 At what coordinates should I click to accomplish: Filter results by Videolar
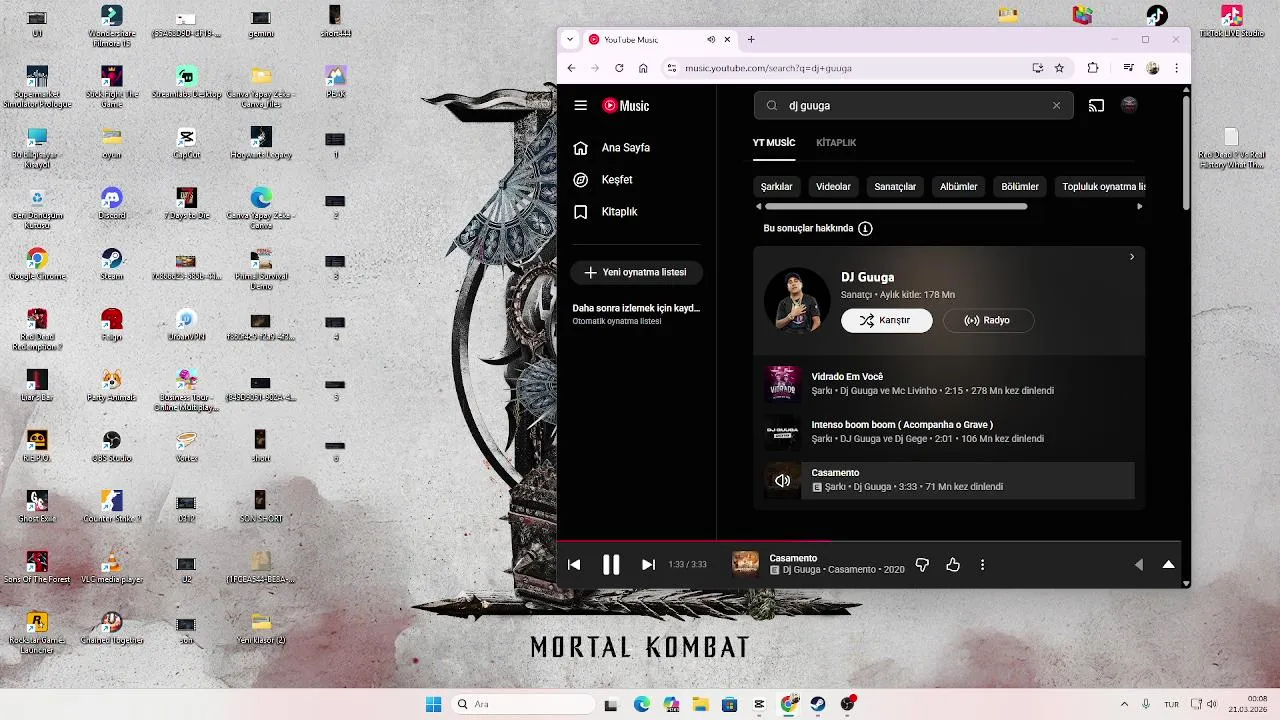pyautogui.click(x=833, y=187)
